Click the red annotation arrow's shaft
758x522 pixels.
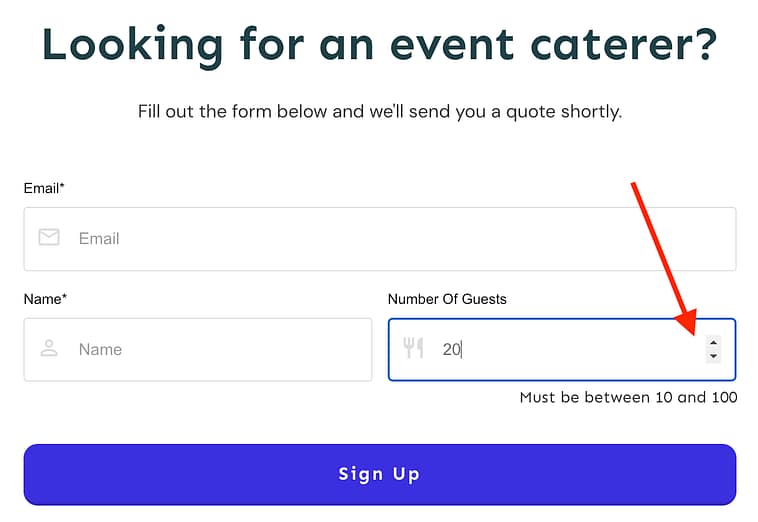coord(658,251)
